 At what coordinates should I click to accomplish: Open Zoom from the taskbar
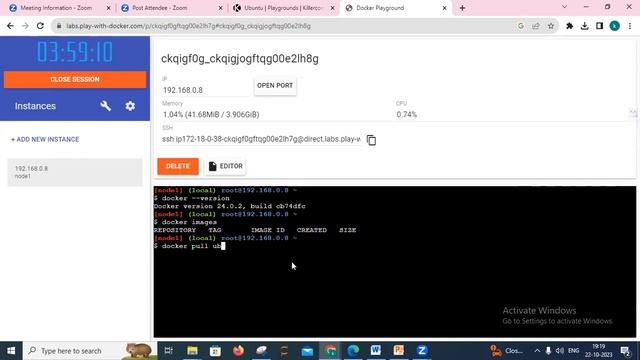[x=422, y=351]
